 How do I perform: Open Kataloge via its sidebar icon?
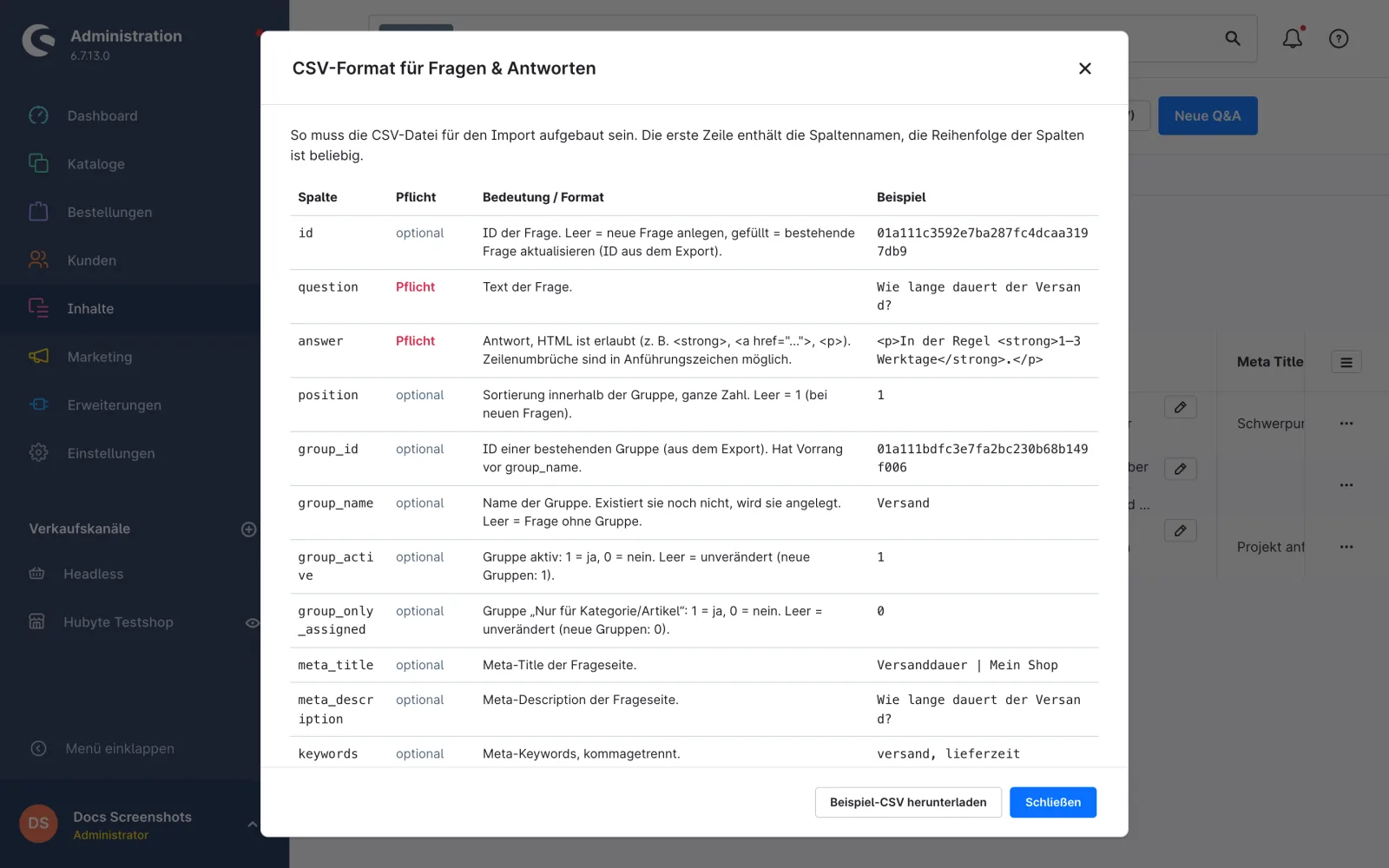point(38,163)
